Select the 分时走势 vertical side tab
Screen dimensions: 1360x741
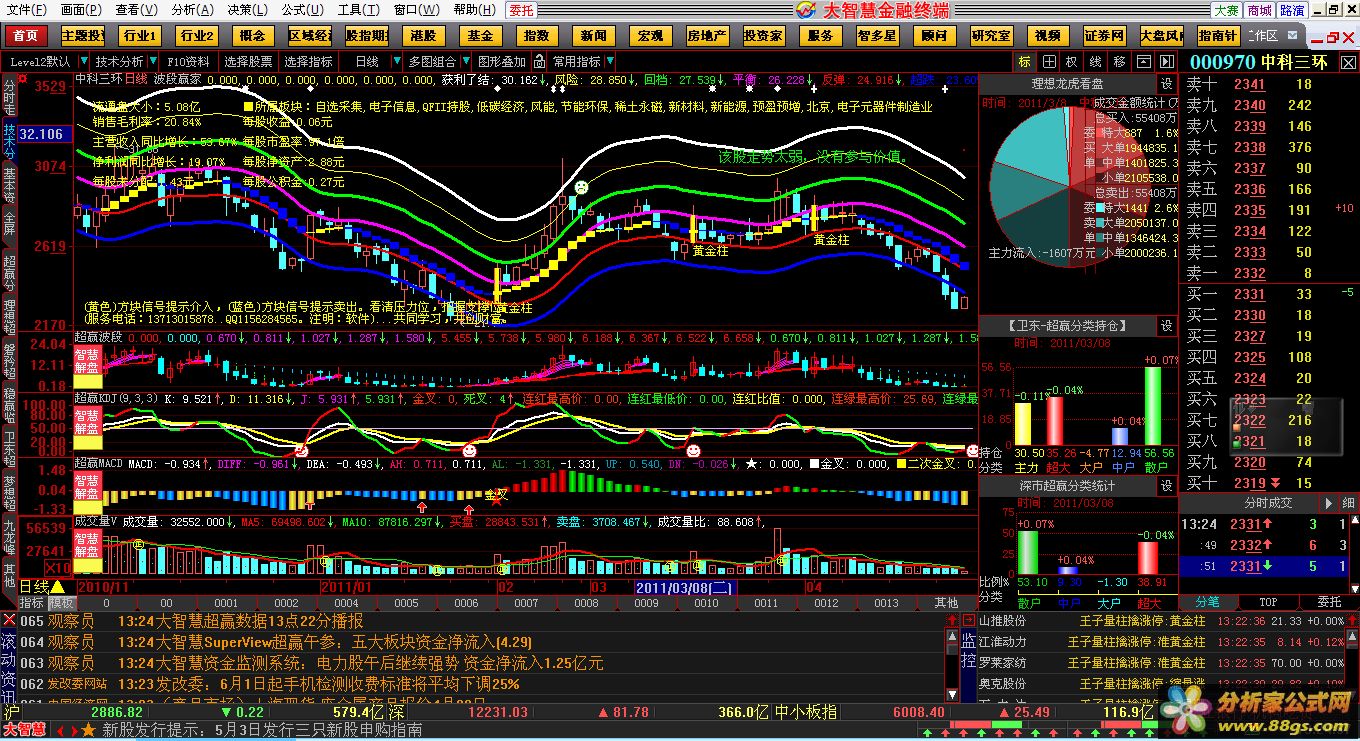click(x=9, y=98)
